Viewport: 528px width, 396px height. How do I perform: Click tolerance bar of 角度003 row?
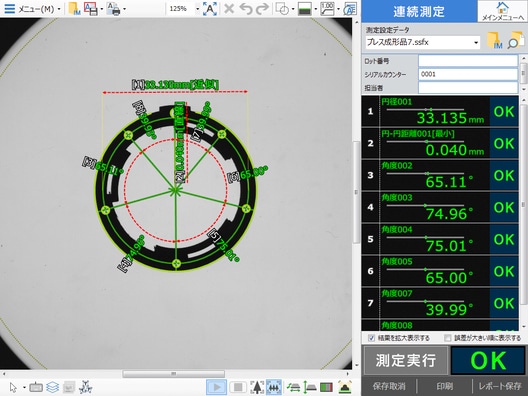[x=425, y=205]
